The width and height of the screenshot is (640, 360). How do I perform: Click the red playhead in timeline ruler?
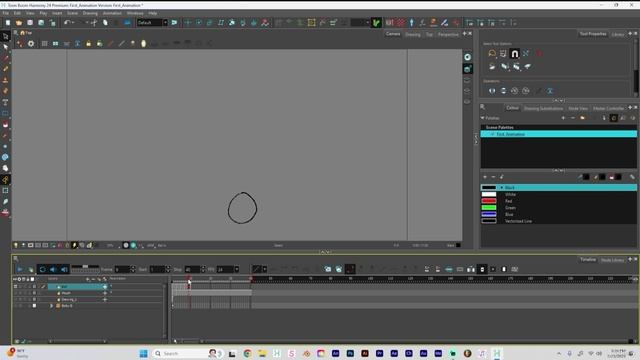coord(189,279)
